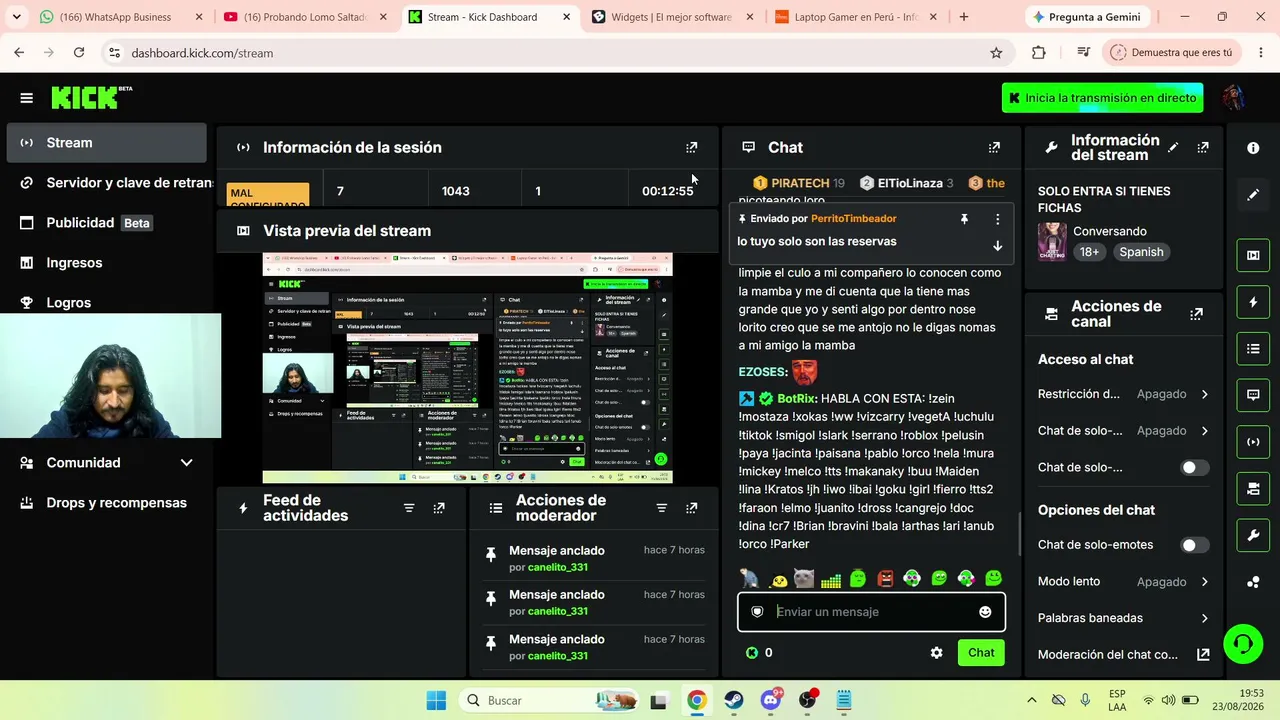Image resolution: width=1280 pixels, height=720 pixels.
Task: Open pinned message three-dot options
Action: (997, 219)
